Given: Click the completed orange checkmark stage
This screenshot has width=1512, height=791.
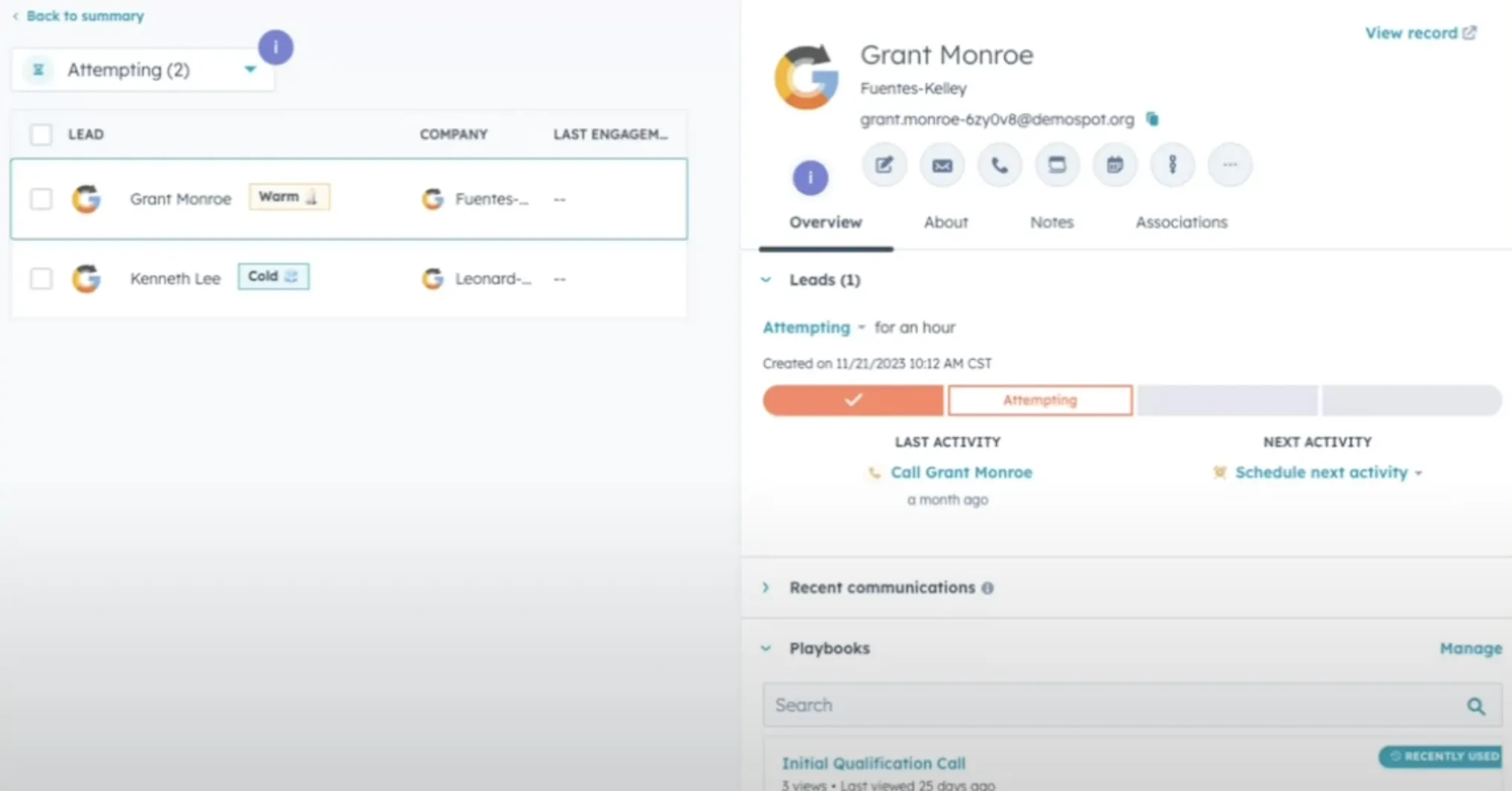Looking at the screenshot, I should tap(853, 400).
